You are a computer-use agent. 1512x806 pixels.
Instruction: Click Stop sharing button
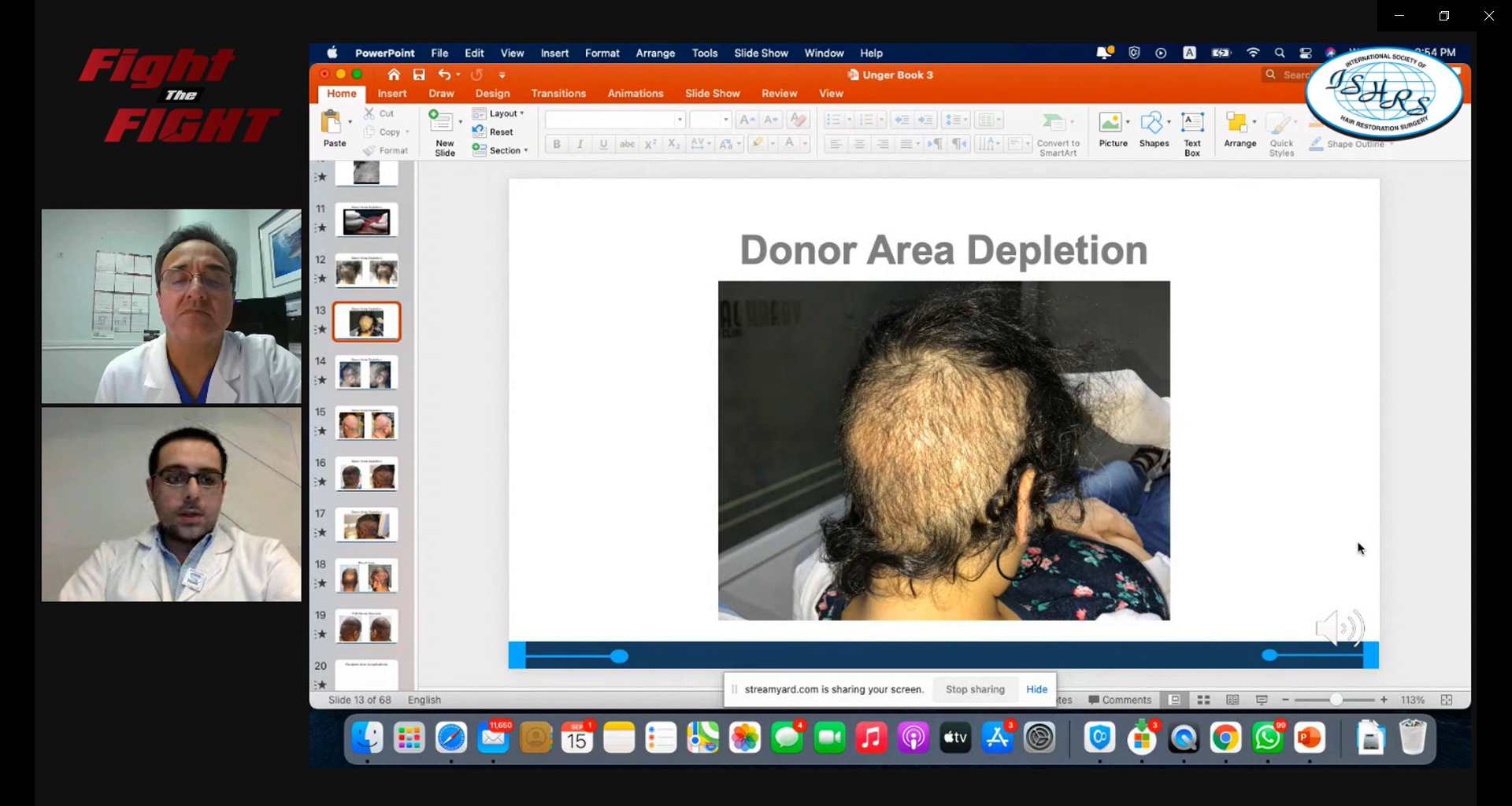click(x=975, y=689)
